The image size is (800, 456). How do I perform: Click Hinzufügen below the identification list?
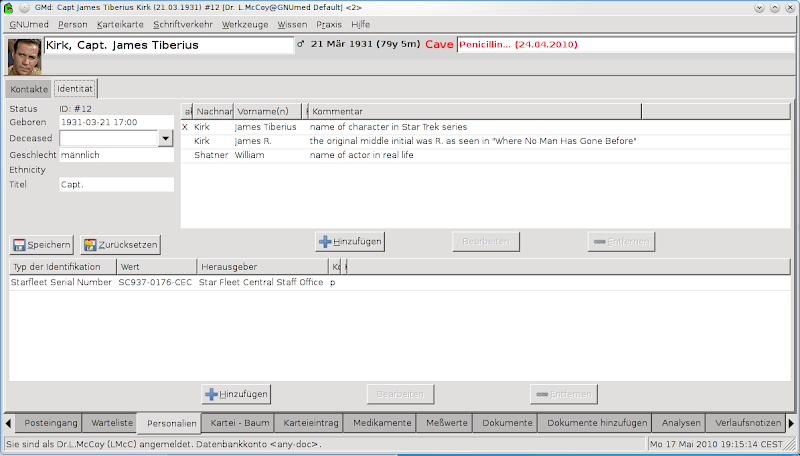236,394
